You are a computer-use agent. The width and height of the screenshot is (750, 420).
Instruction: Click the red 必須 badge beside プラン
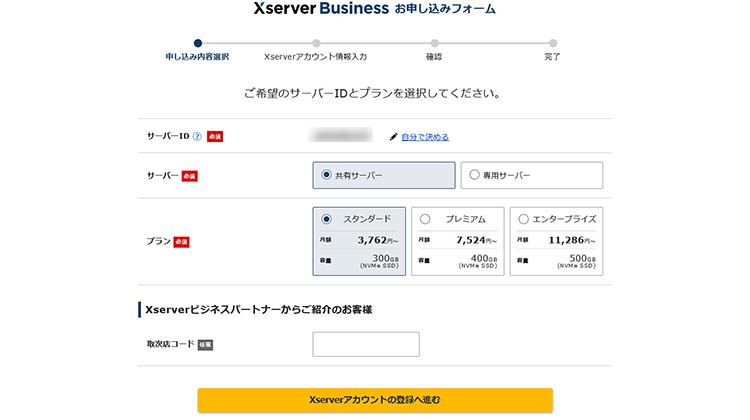pyautogui.click(x=181, y=242)
